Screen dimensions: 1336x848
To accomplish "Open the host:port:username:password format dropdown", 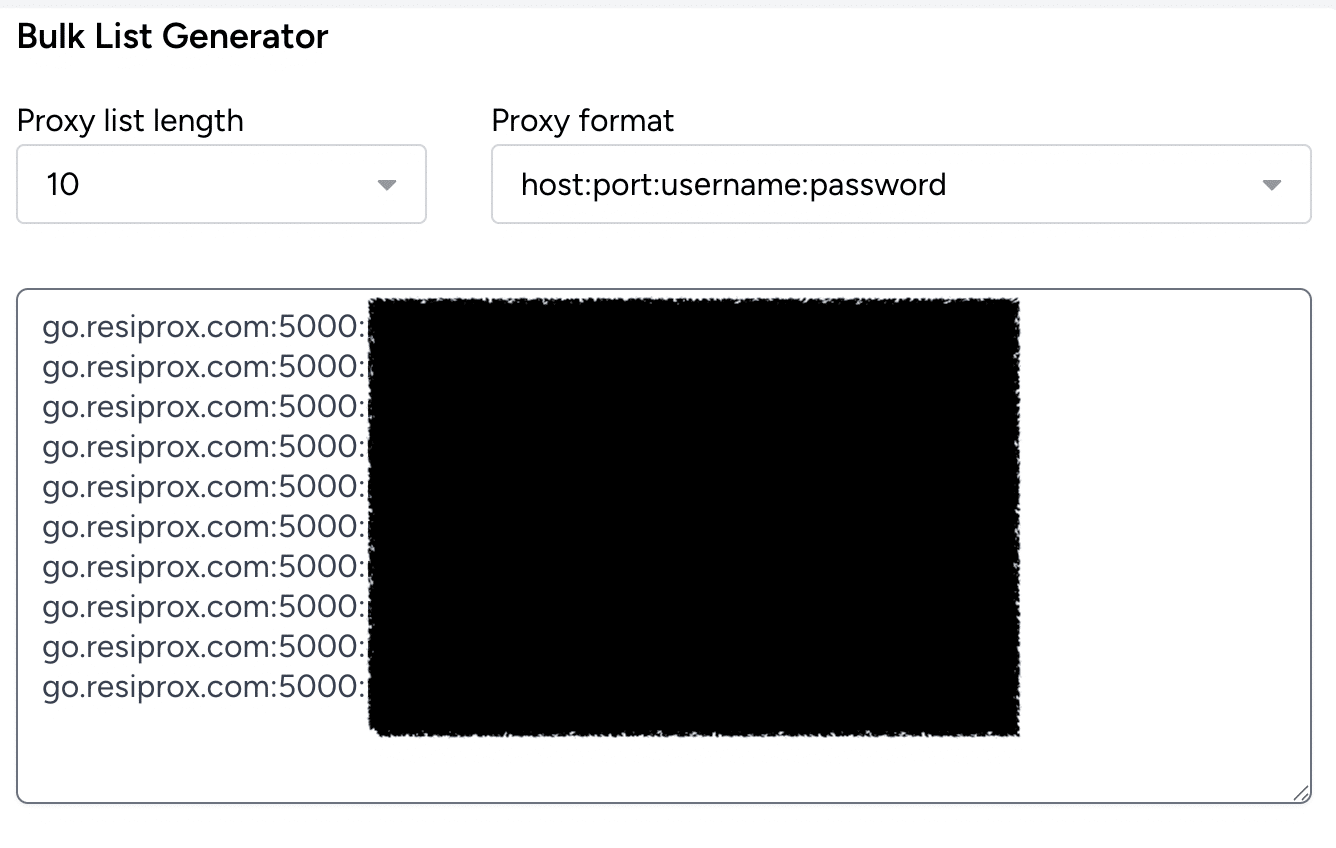I will tap(901, 184).
